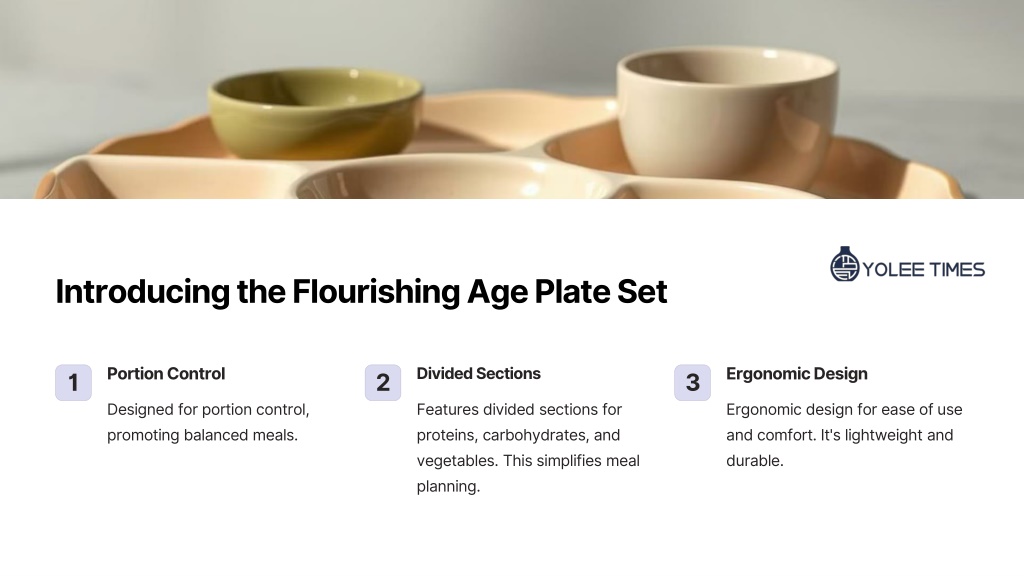Click 'promoting balanced meals' text line

coord(202,435)
